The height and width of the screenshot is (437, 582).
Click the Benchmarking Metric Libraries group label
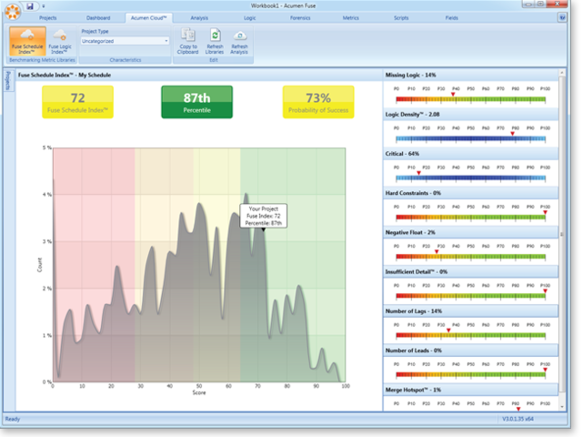pyautogui.click(x=42, y=60)
